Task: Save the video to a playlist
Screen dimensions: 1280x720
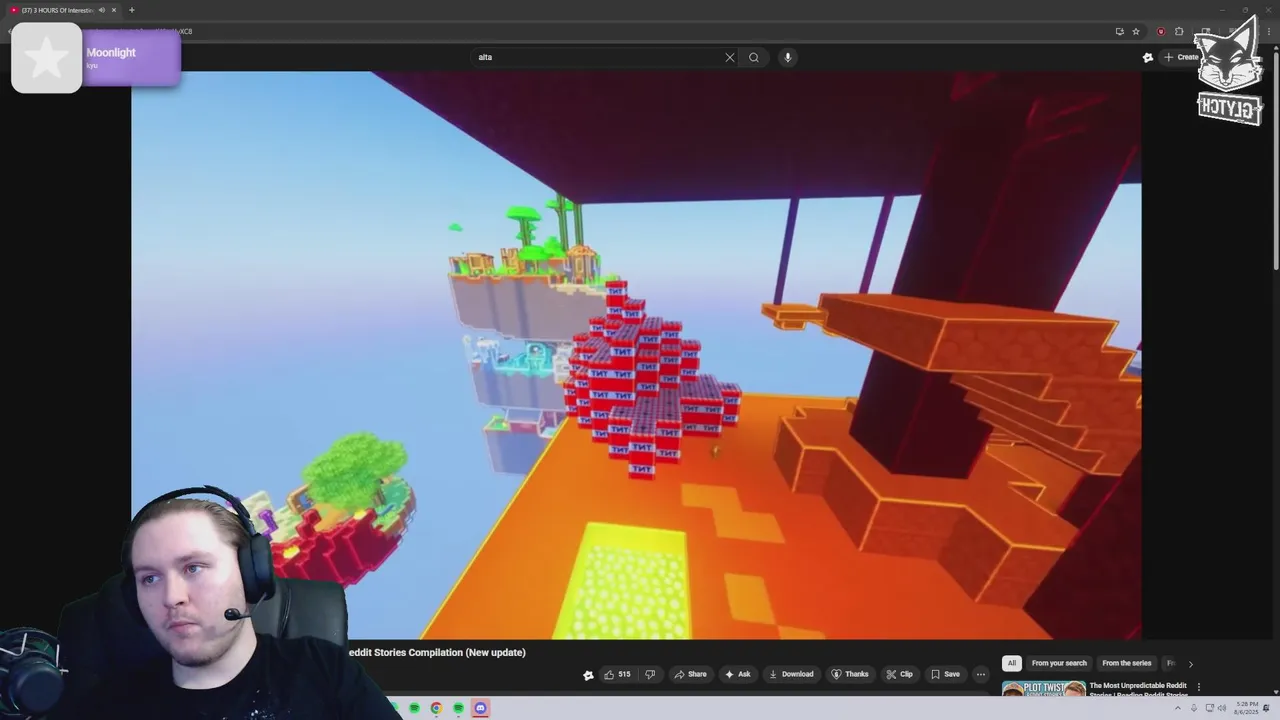Action: pos(945,674)
